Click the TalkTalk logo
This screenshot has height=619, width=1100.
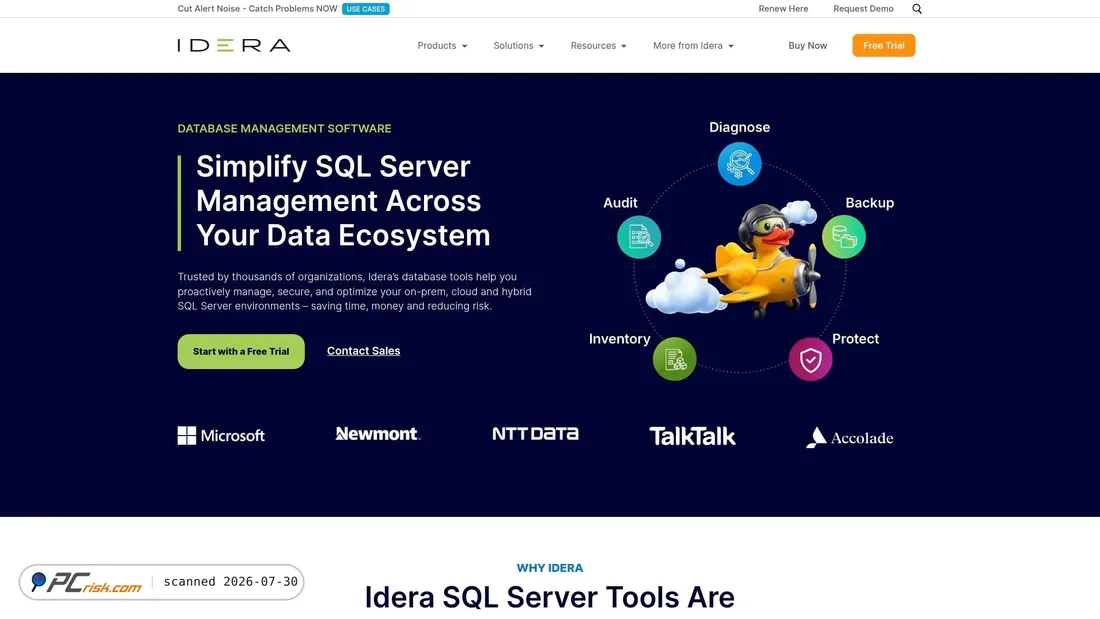[x=692, y=437]
